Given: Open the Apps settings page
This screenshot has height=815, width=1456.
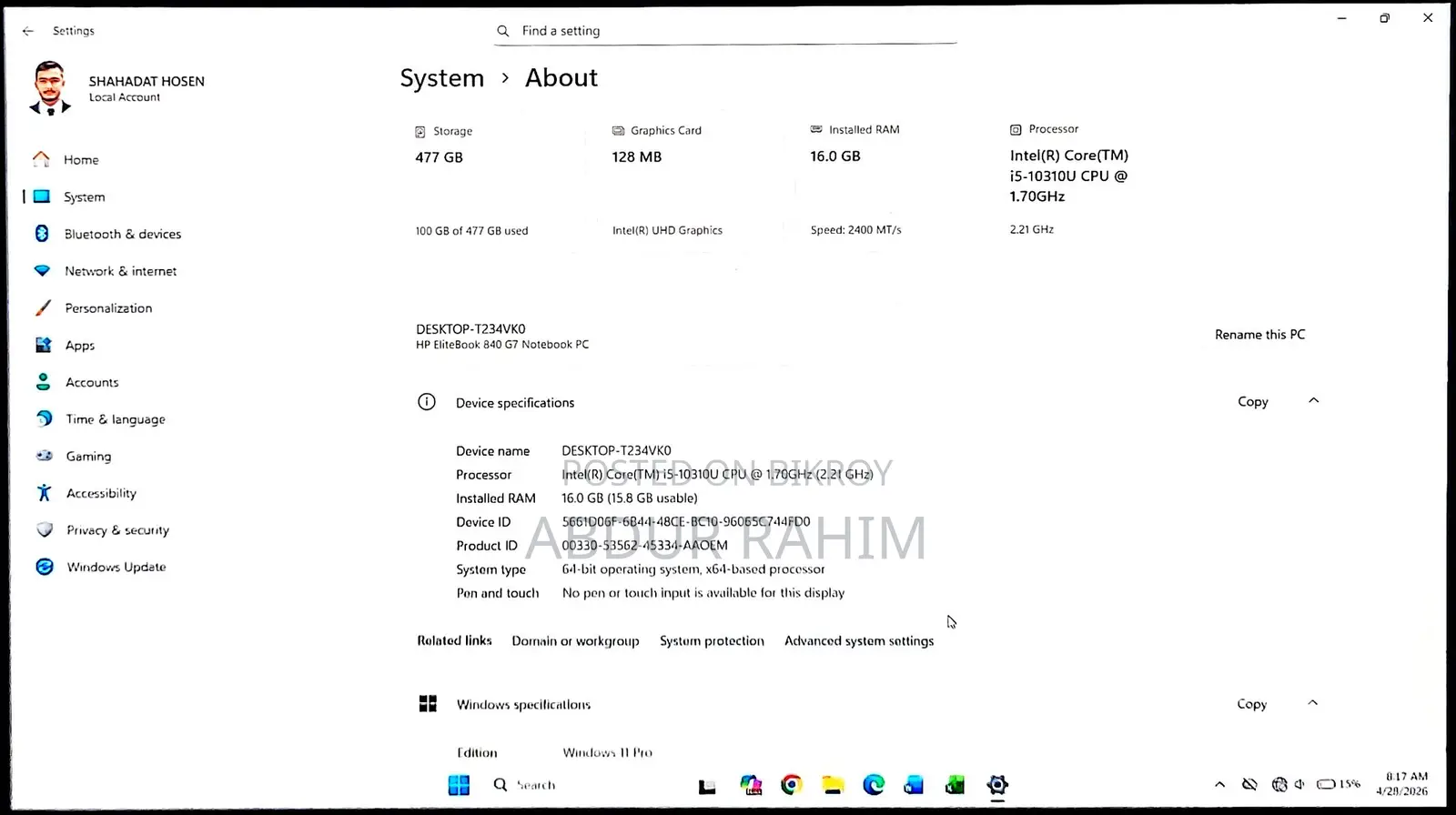Looking at the screenshot, I should point(80,346).
